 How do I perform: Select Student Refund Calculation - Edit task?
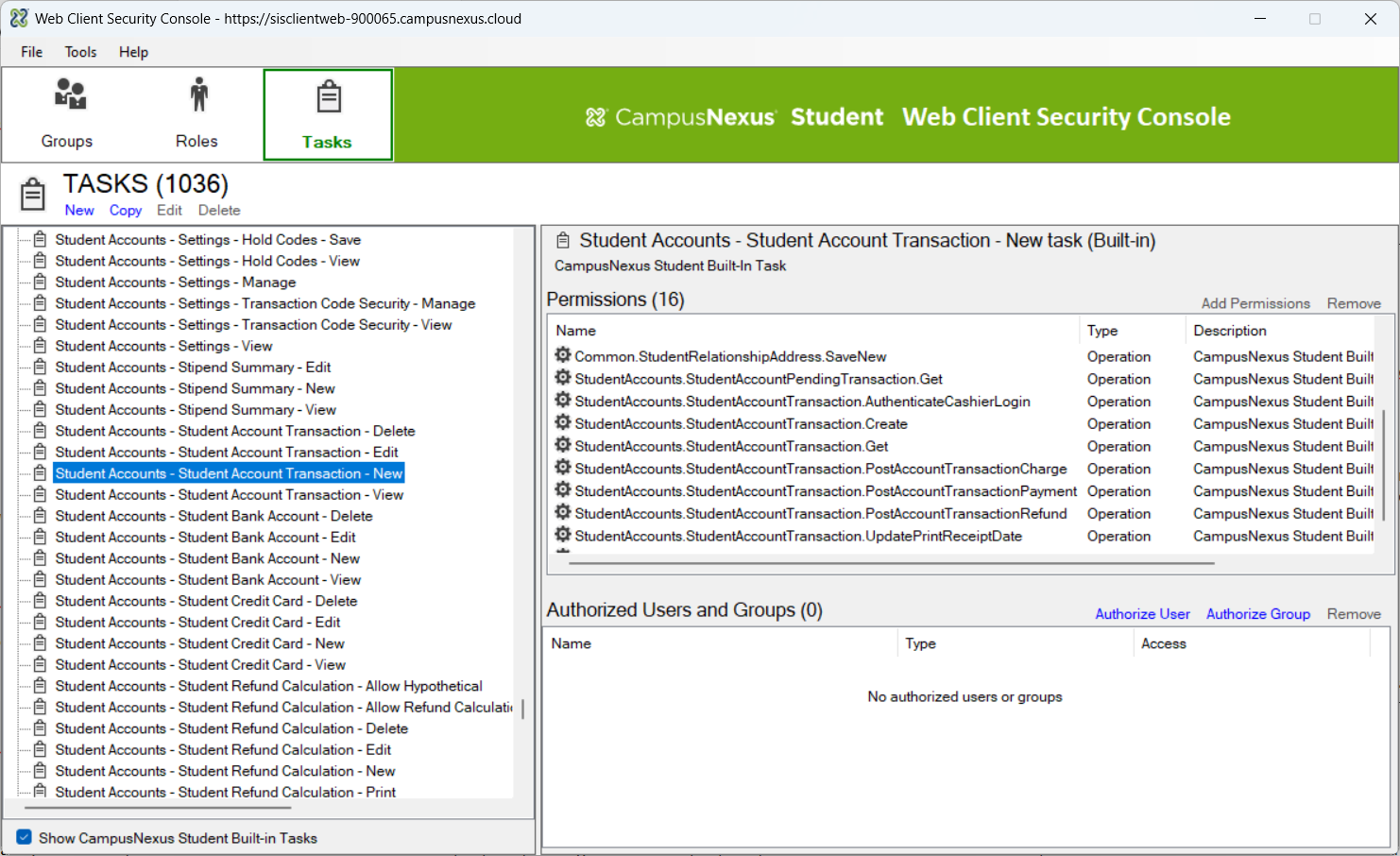[x=223, y=749]
